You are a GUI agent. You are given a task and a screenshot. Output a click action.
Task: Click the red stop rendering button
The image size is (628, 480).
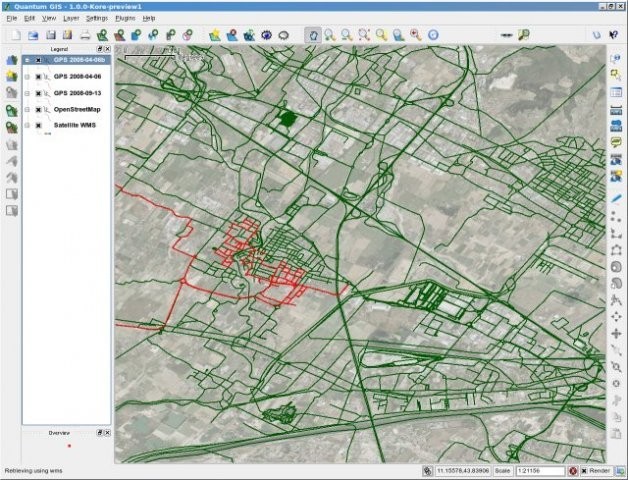(x=573, y=471)
